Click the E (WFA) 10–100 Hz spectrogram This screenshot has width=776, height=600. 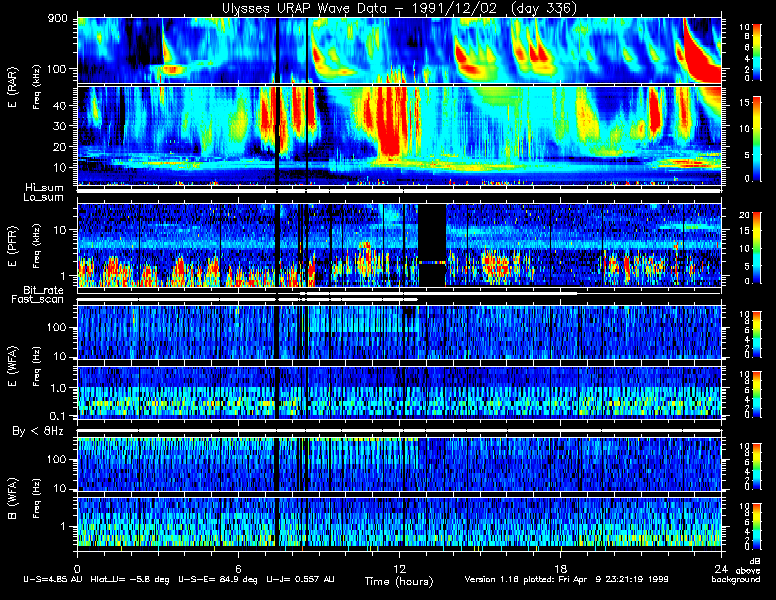(399, 332)
